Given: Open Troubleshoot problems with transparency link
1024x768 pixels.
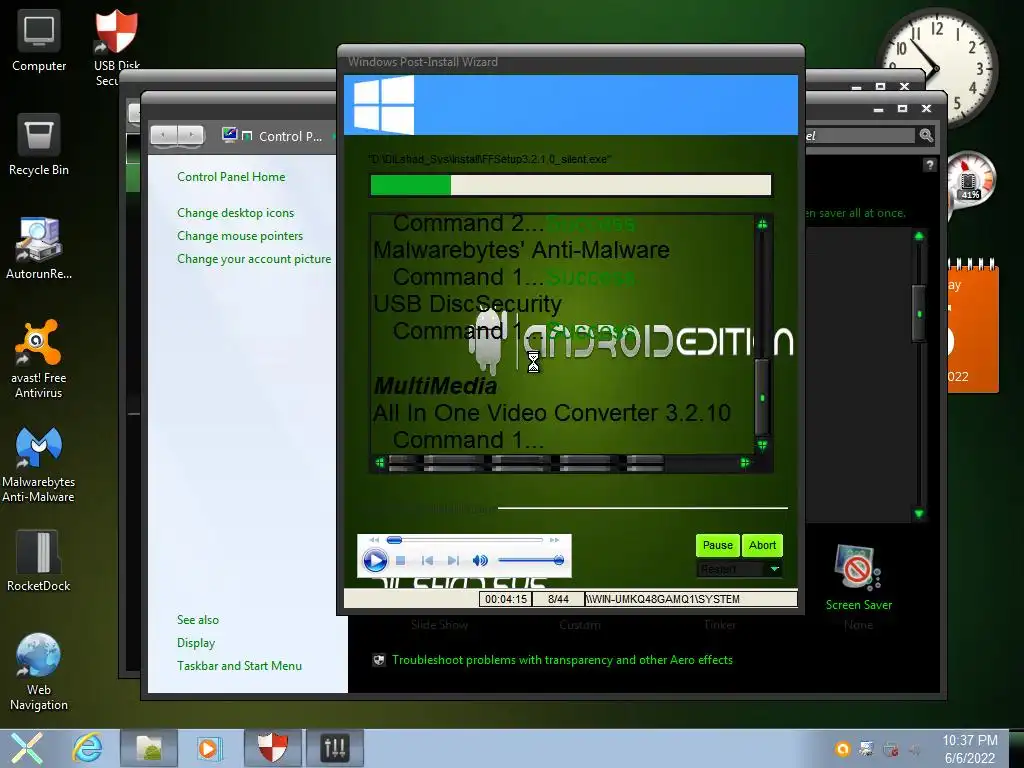Looking at the screenshot, I should tap(562, 660).
